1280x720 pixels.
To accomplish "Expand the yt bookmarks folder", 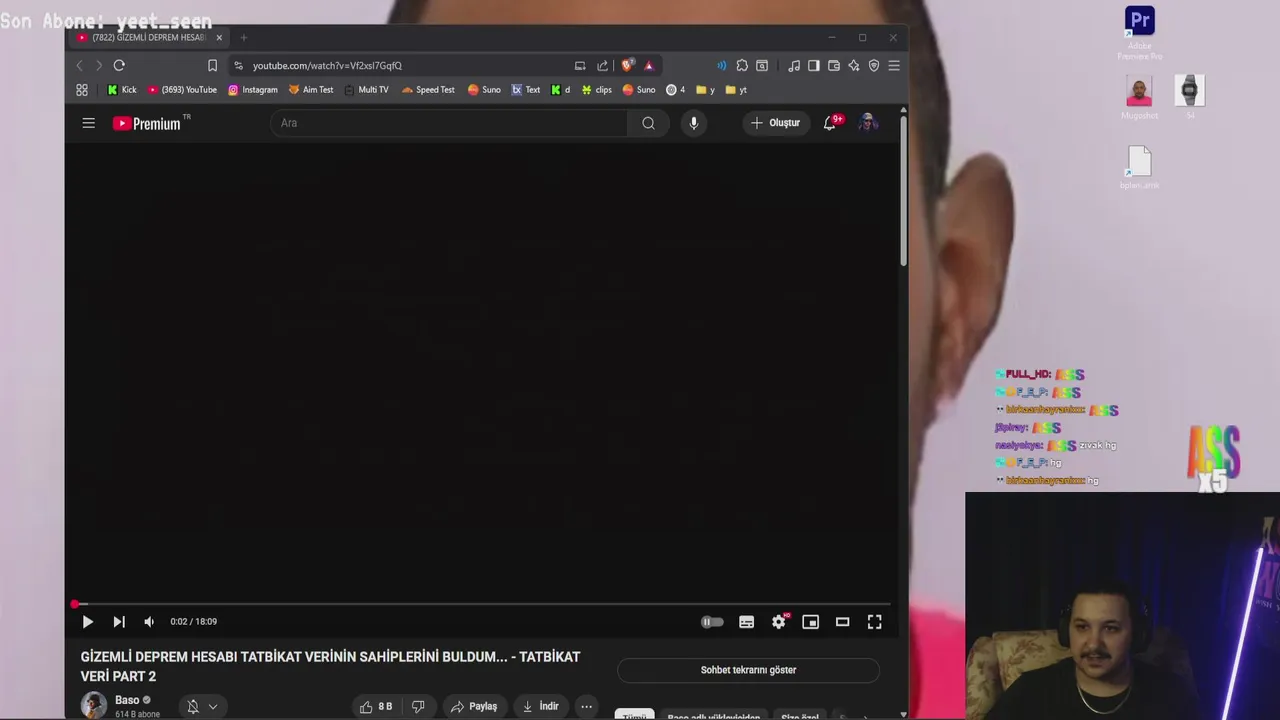I will [x=737, y=90].
